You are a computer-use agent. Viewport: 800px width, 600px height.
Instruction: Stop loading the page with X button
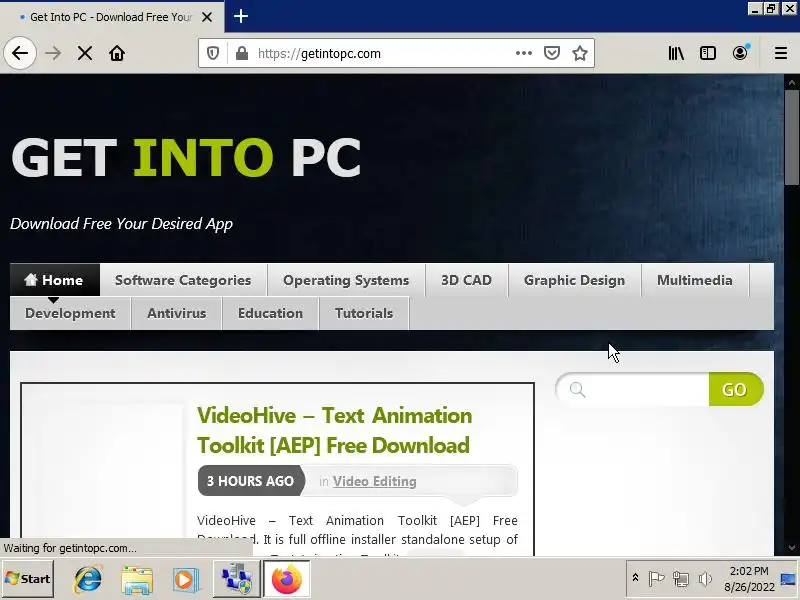pyautogui.click(x=85, y=53)
